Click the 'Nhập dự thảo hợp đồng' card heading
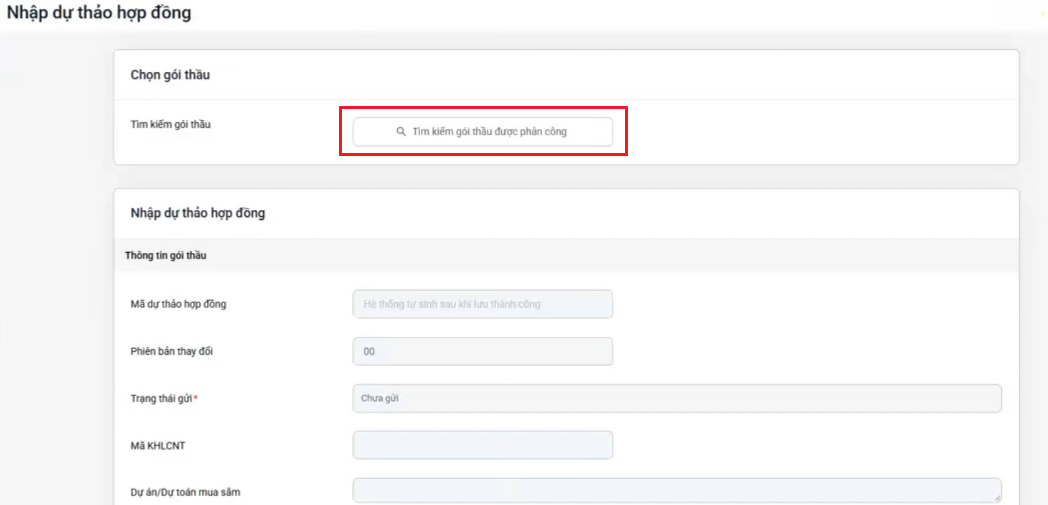 [198, 214]
